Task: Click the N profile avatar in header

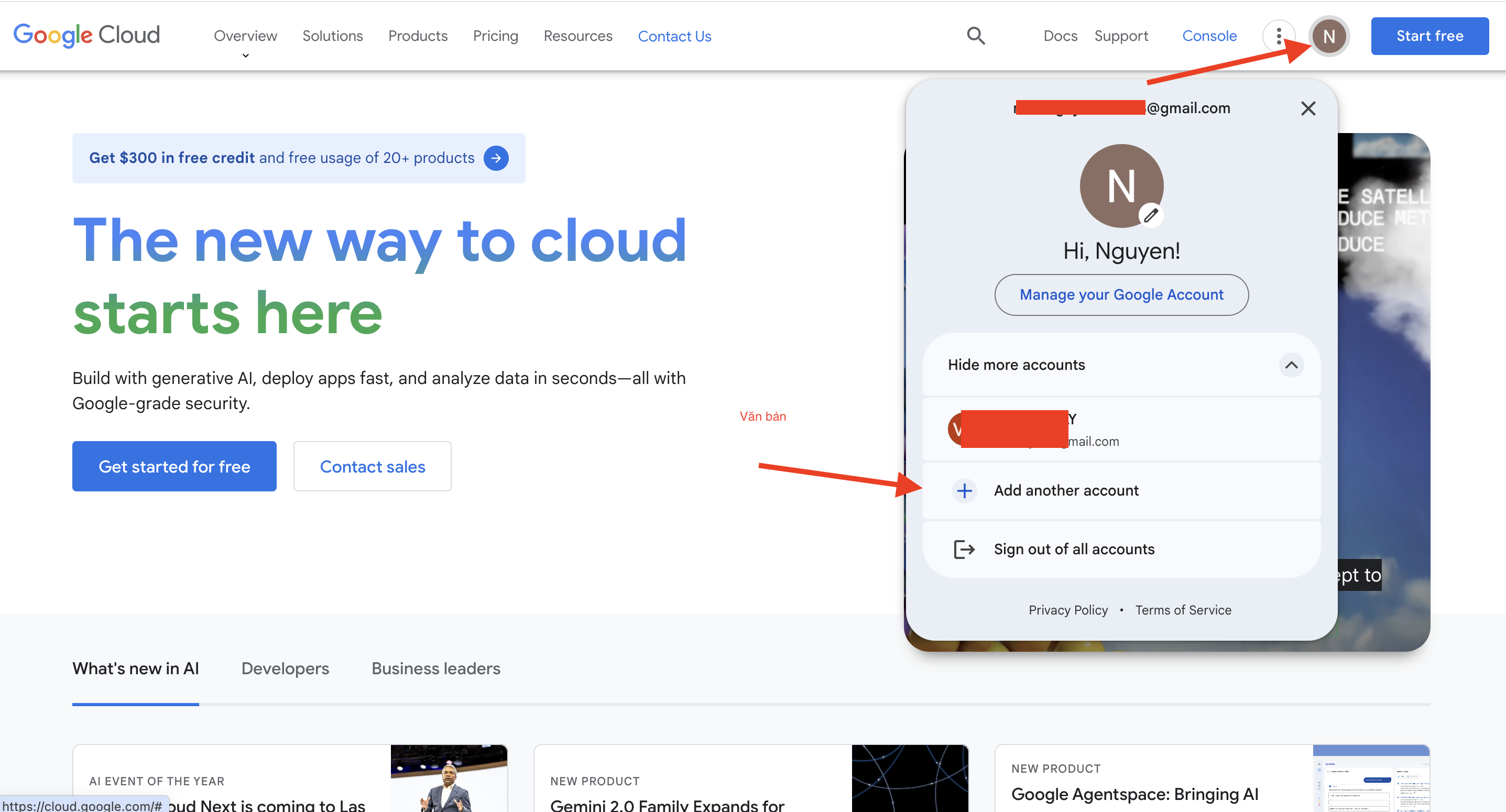Action: (x=1329, y=36)
